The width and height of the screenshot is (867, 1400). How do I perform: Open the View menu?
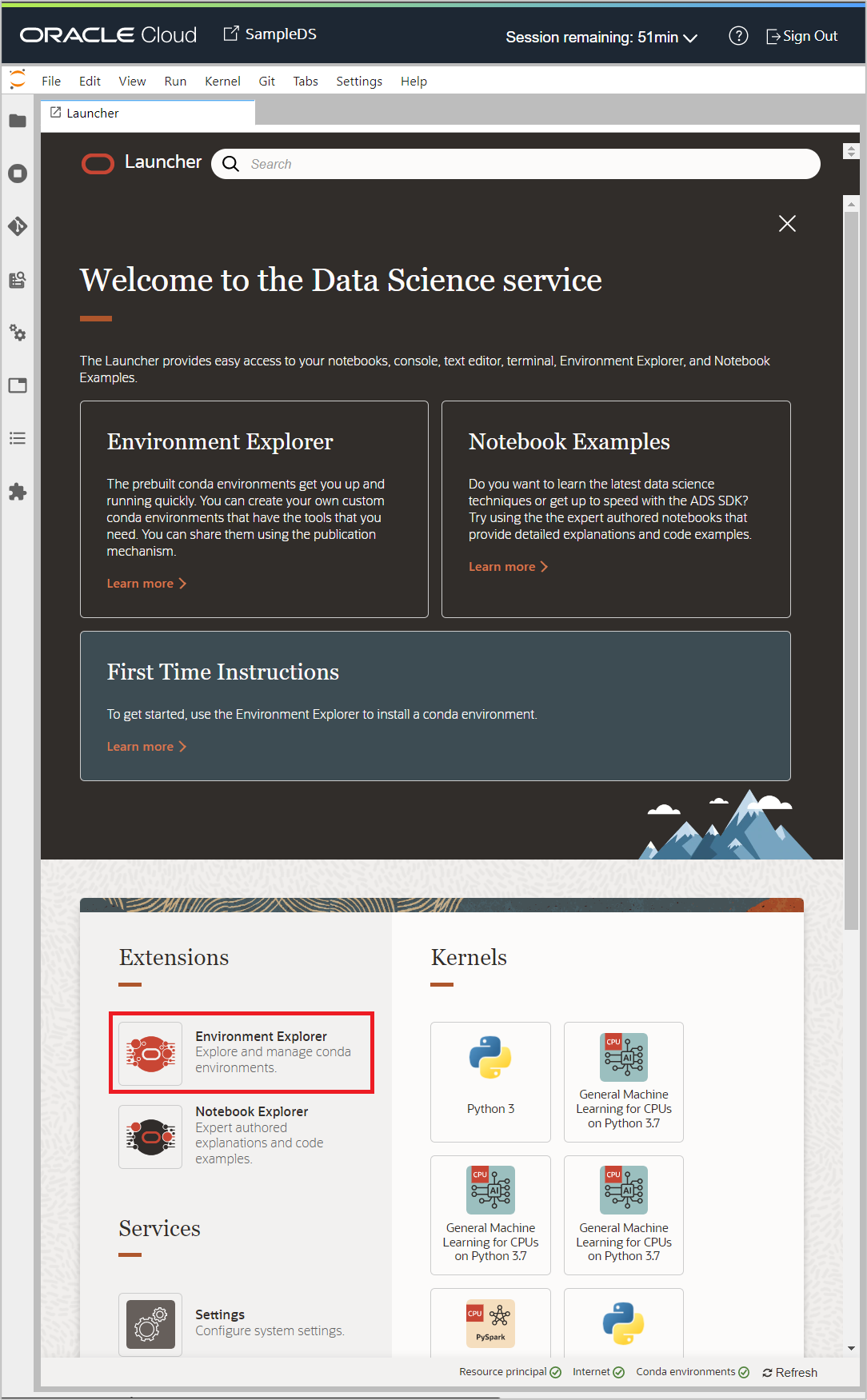click(x=132, y=81)
